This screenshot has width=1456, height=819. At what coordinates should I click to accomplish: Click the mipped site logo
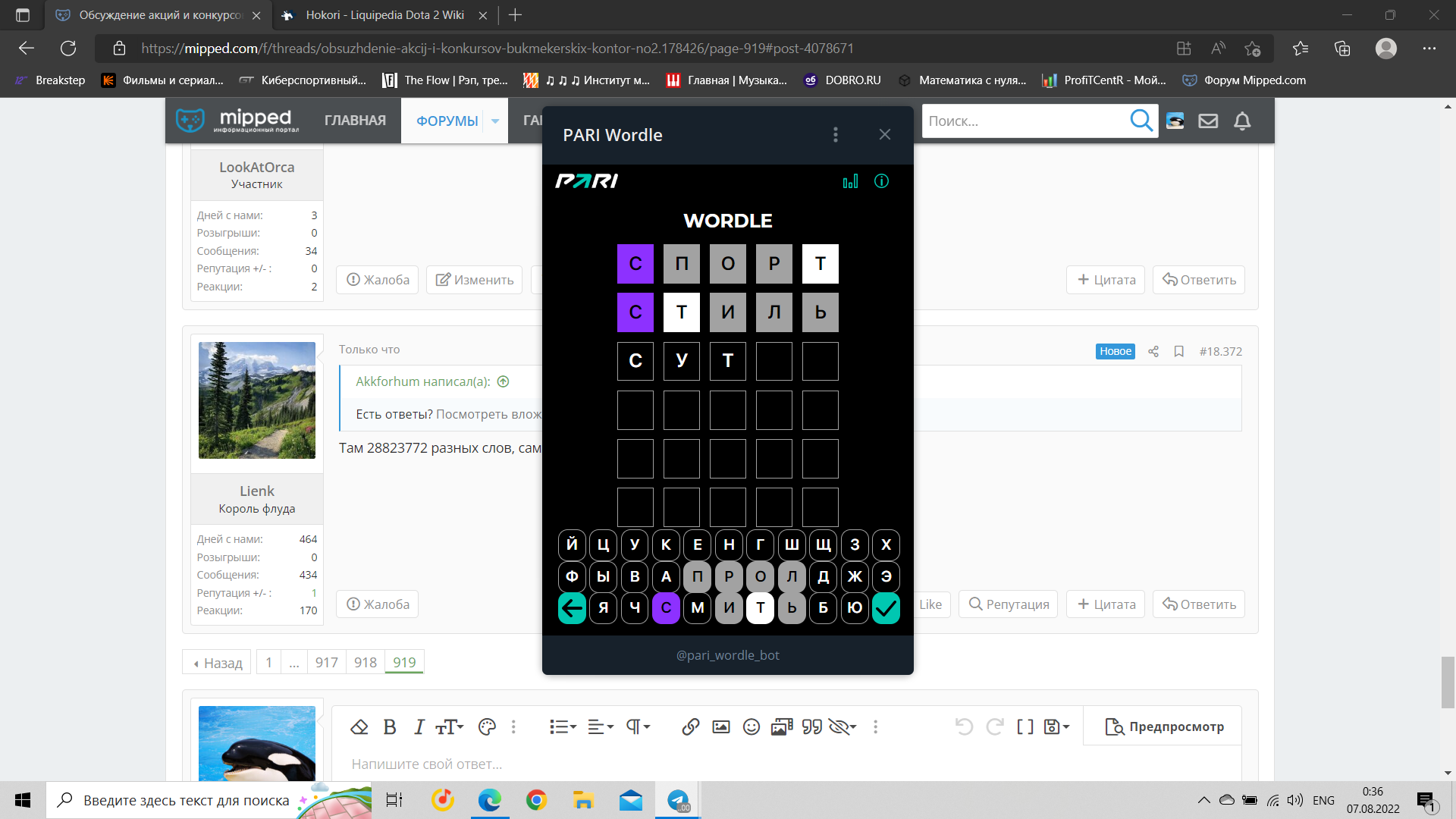pos(237,120)
